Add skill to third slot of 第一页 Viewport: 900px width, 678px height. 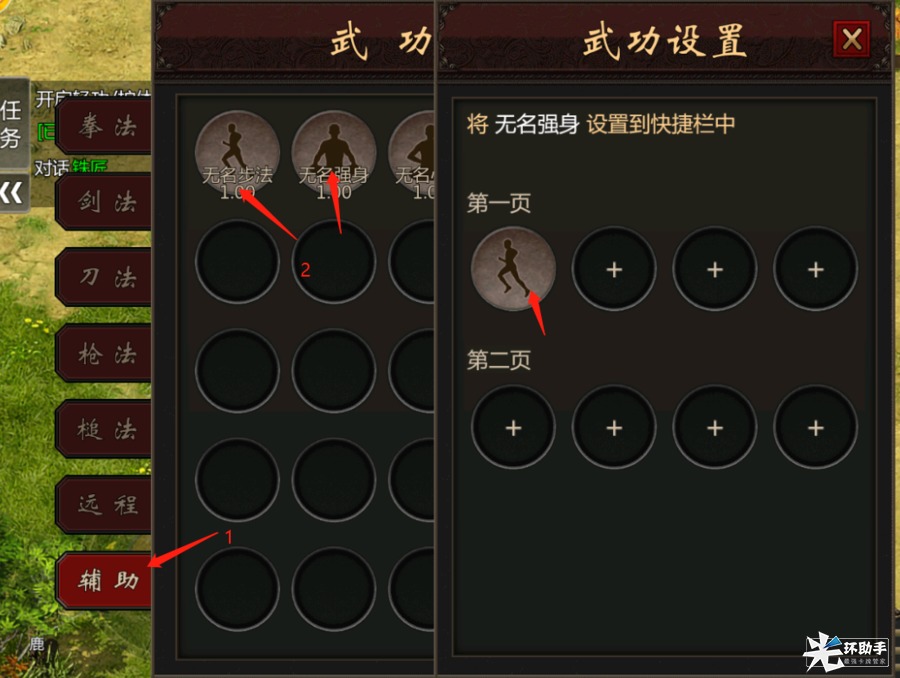715,269
